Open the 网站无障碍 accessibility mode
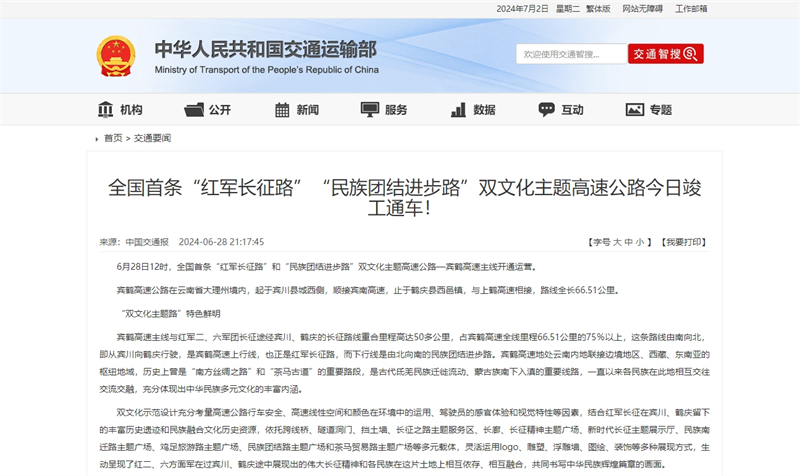 tap(641, 8)
